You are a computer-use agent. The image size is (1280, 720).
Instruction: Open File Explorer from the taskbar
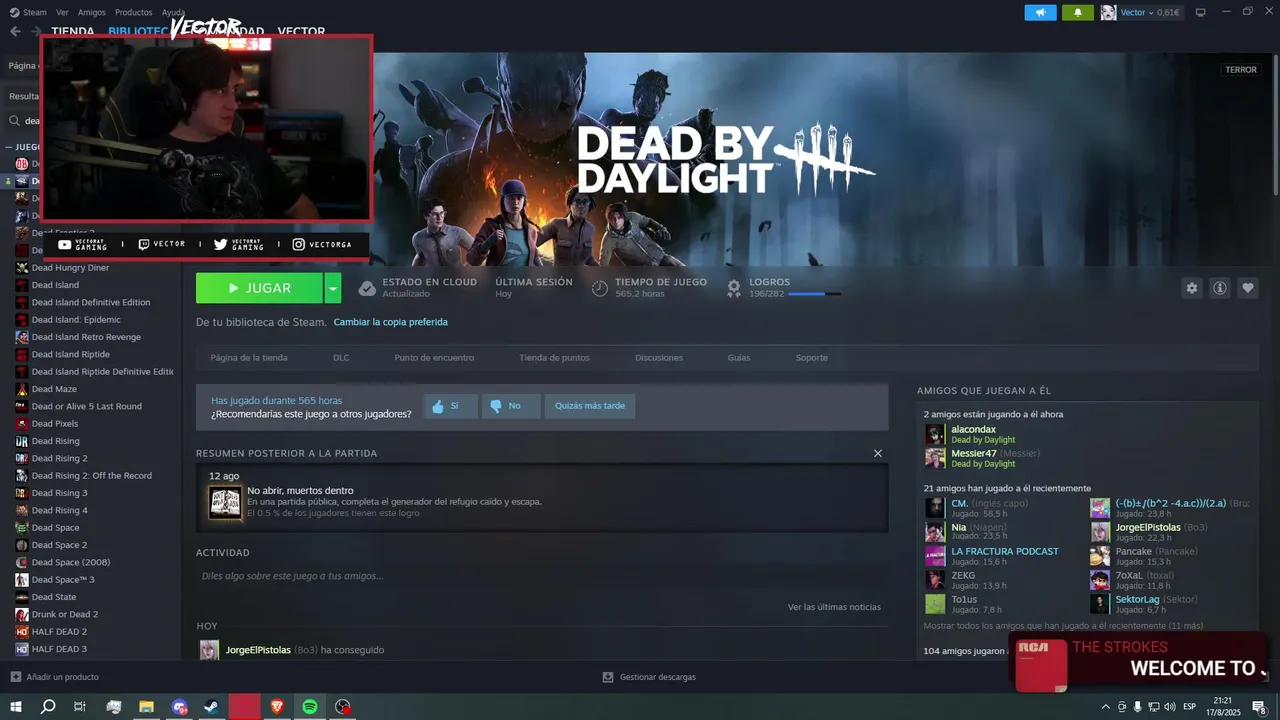pyautogui.click(x=146, y=706)
